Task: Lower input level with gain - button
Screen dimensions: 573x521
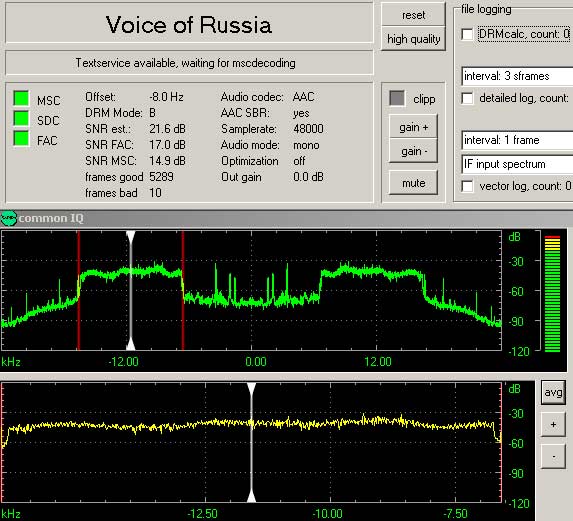Action: pyautogui.click(x=413, y=151)
